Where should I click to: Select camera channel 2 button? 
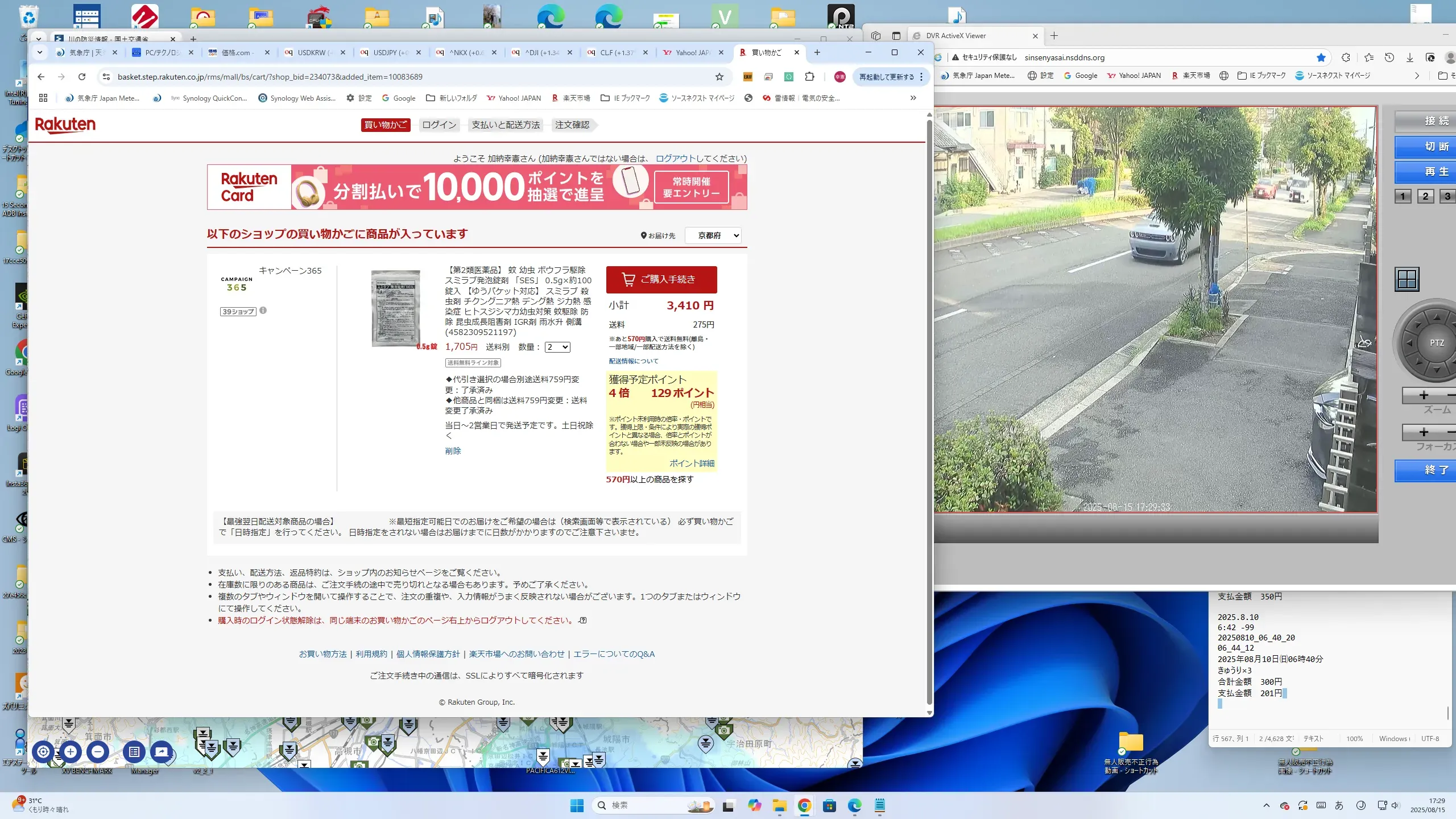coord(1425,196)
